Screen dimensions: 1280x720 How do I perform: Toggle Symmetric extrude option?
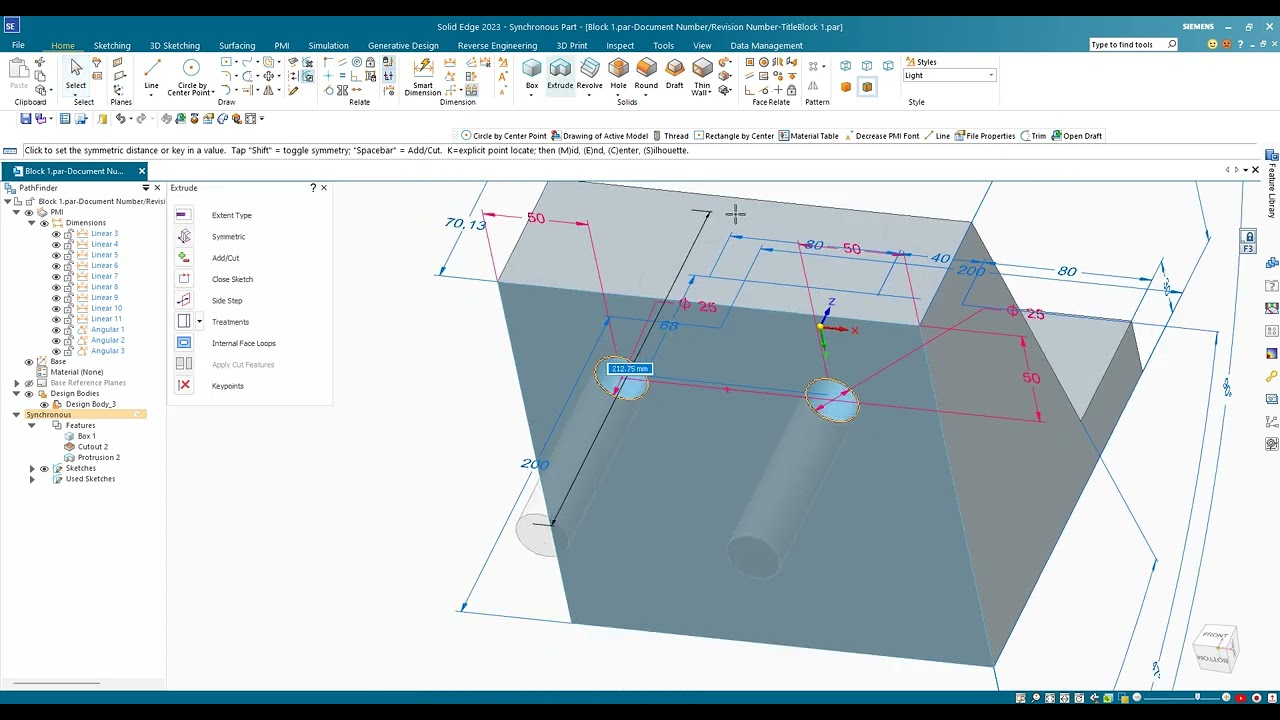click(183, 237)
